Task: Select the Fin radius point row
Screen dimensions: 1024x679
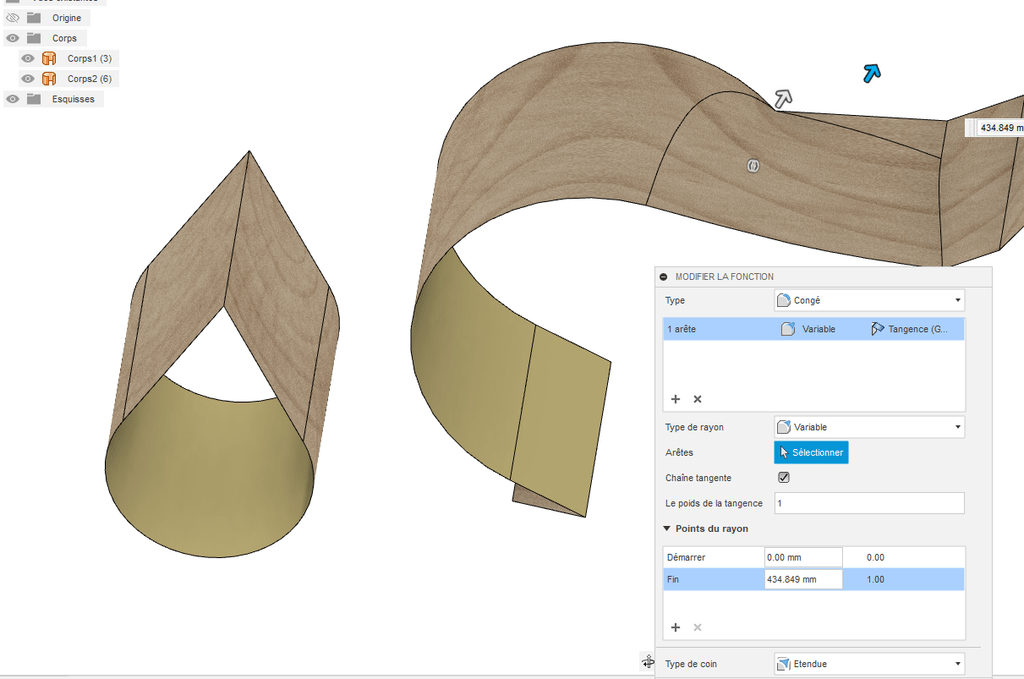Action: pyautogui.click(x=814, y=579)
